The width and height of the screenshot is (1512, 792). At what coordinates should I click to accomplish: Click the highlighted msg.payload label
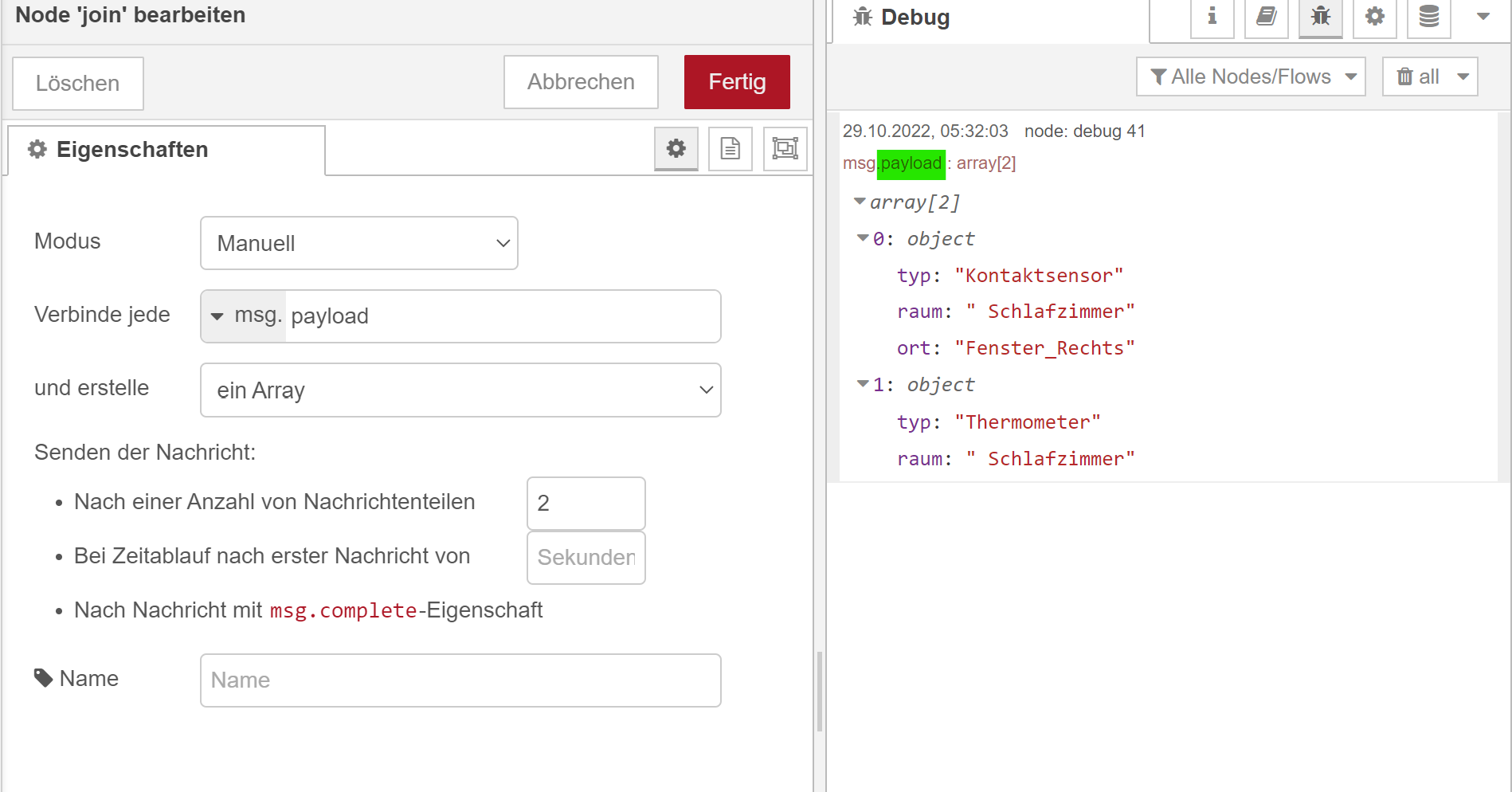(911, 163)
